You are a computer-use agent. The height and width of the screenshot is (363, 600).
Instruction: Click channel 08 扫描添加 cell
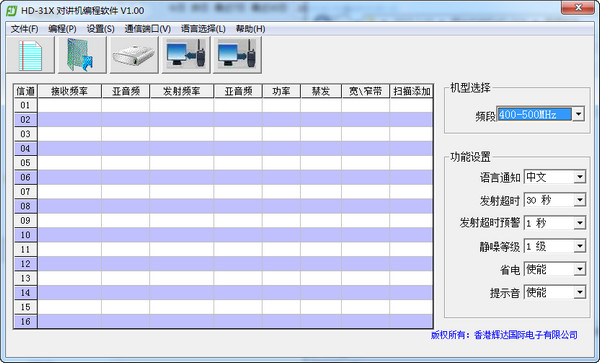[411, 206]
